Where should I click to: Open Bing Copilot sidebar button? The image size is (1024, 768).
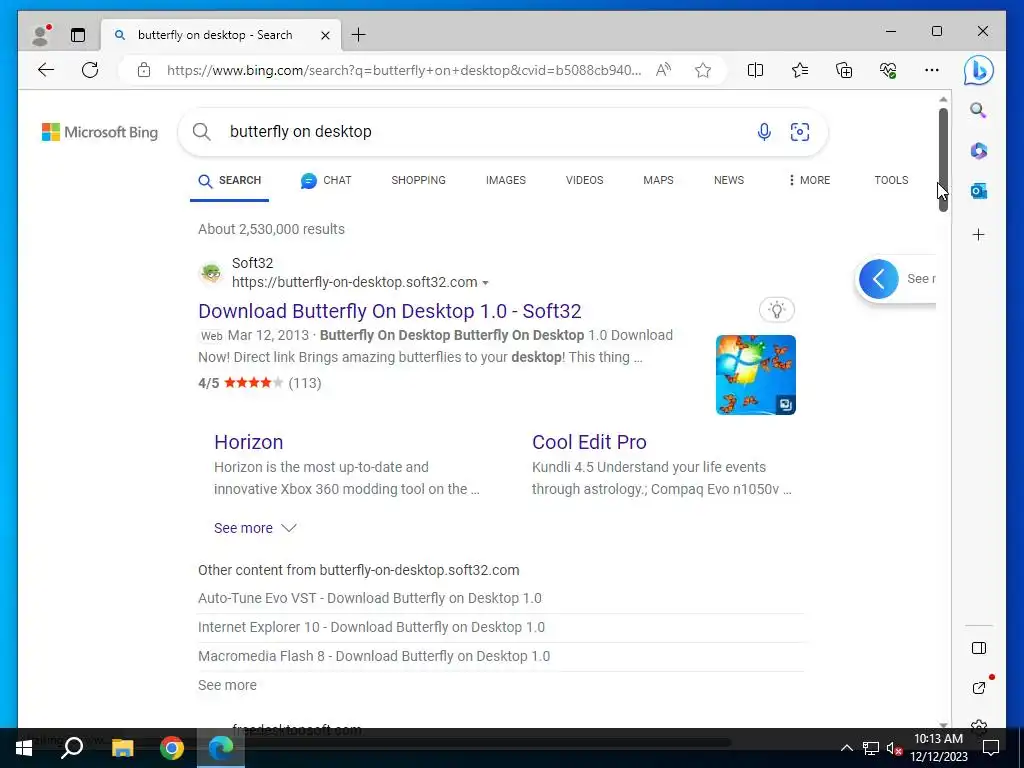pos(978,71)
